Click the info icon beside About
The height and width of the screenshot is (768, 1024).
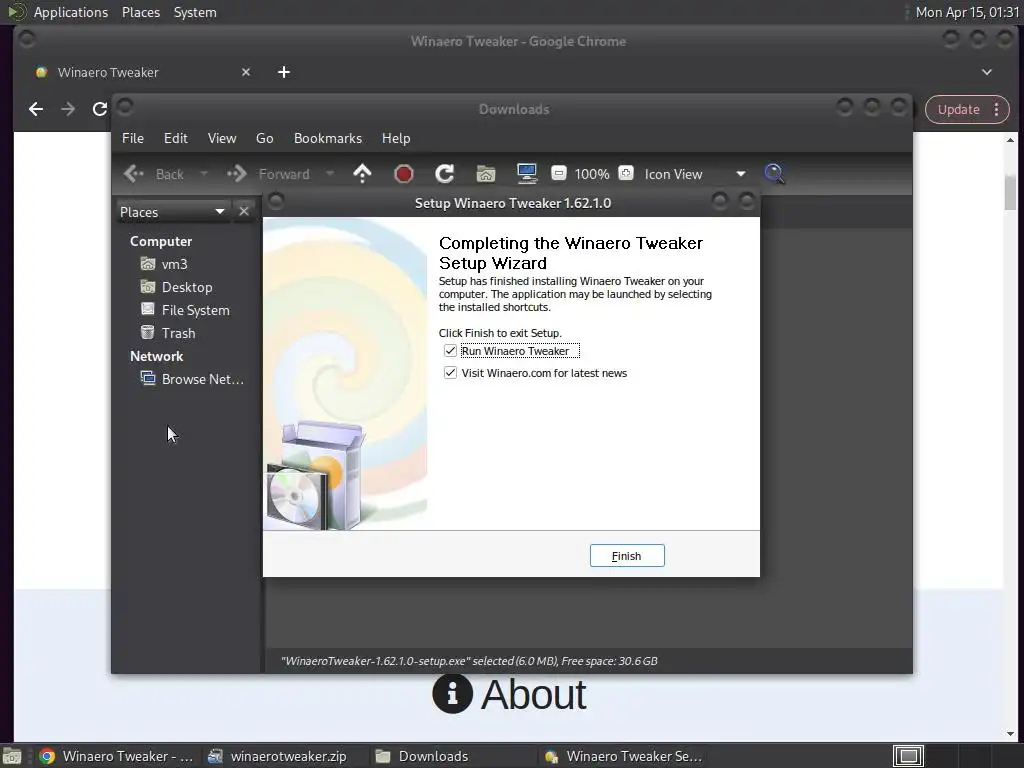pos(452,694)
